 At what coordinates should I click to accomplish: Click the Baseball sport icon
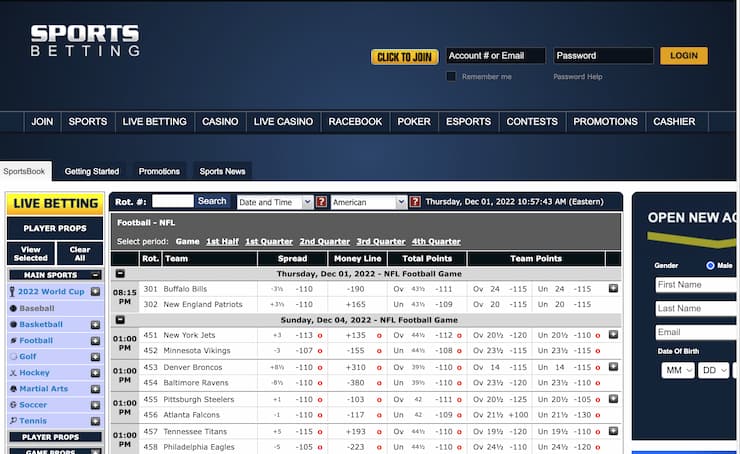[13, 308]
